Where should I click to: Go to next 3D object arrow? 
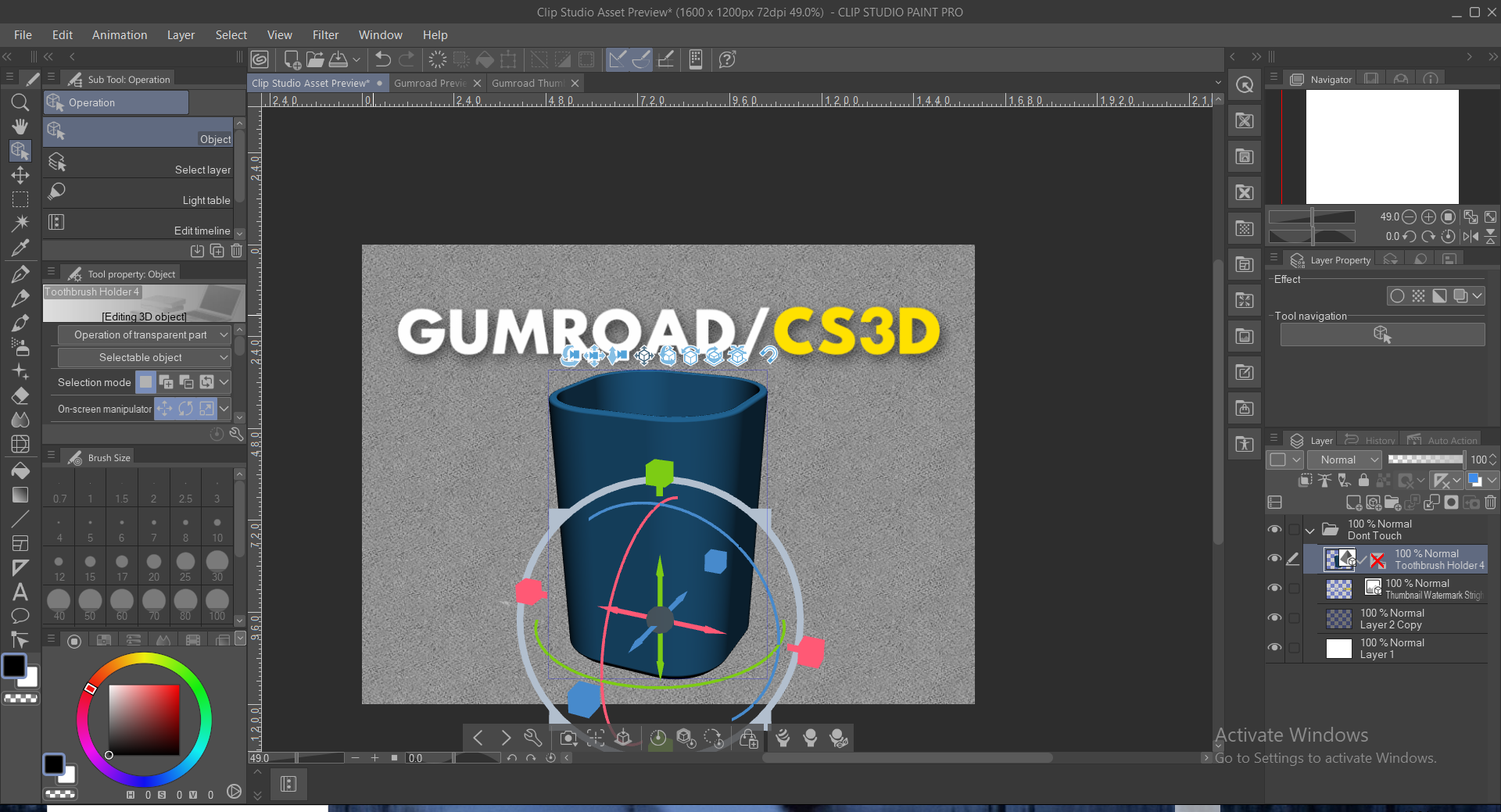(506, 738)
